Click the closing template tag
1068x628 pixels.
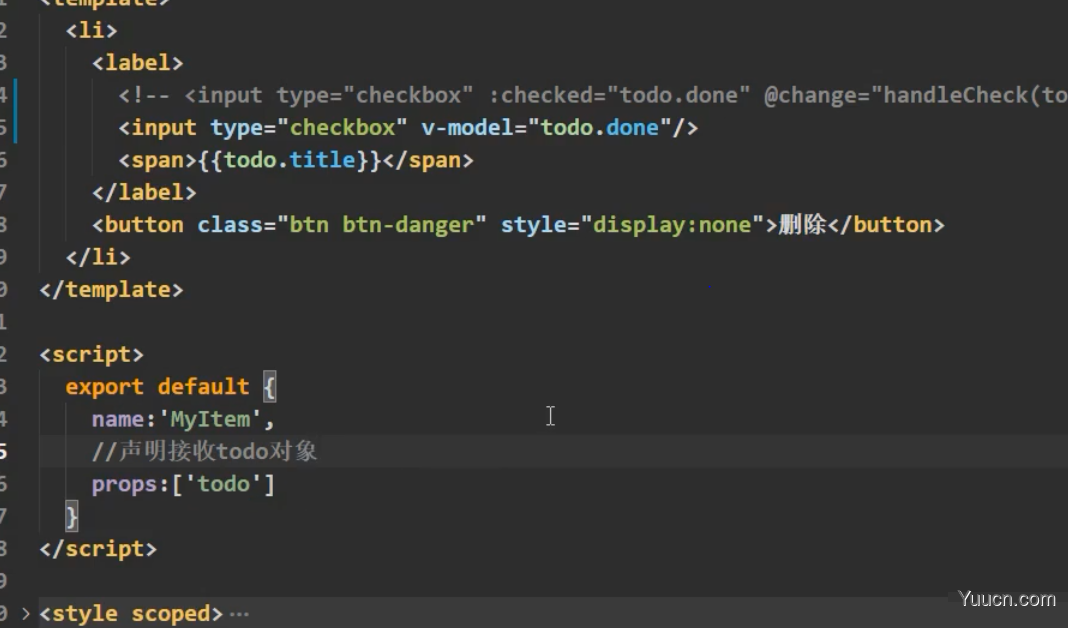coord(111,289)
